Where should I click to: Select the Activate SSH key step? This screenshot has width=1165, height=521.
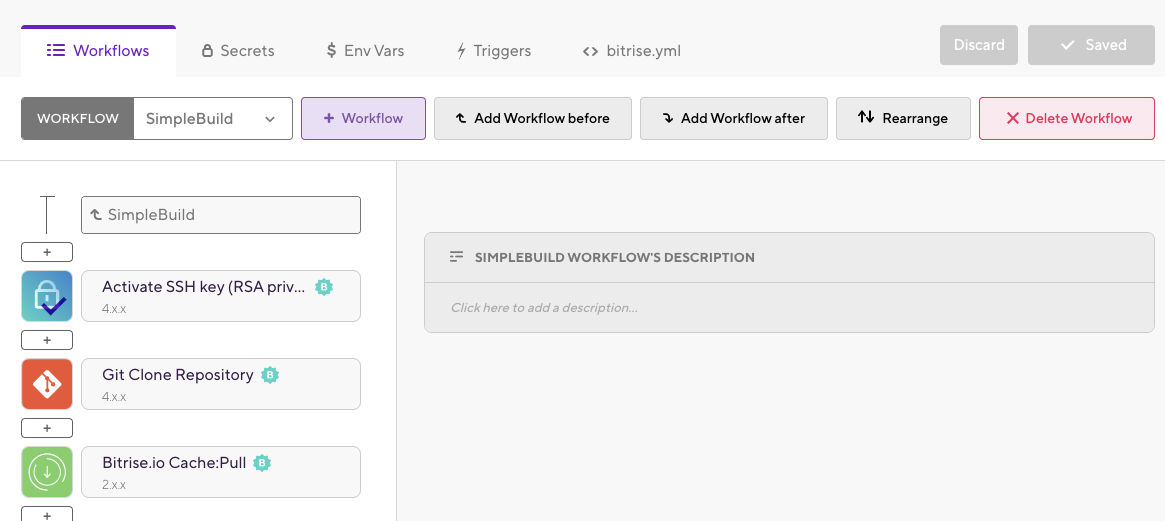(x=221, y=296)
